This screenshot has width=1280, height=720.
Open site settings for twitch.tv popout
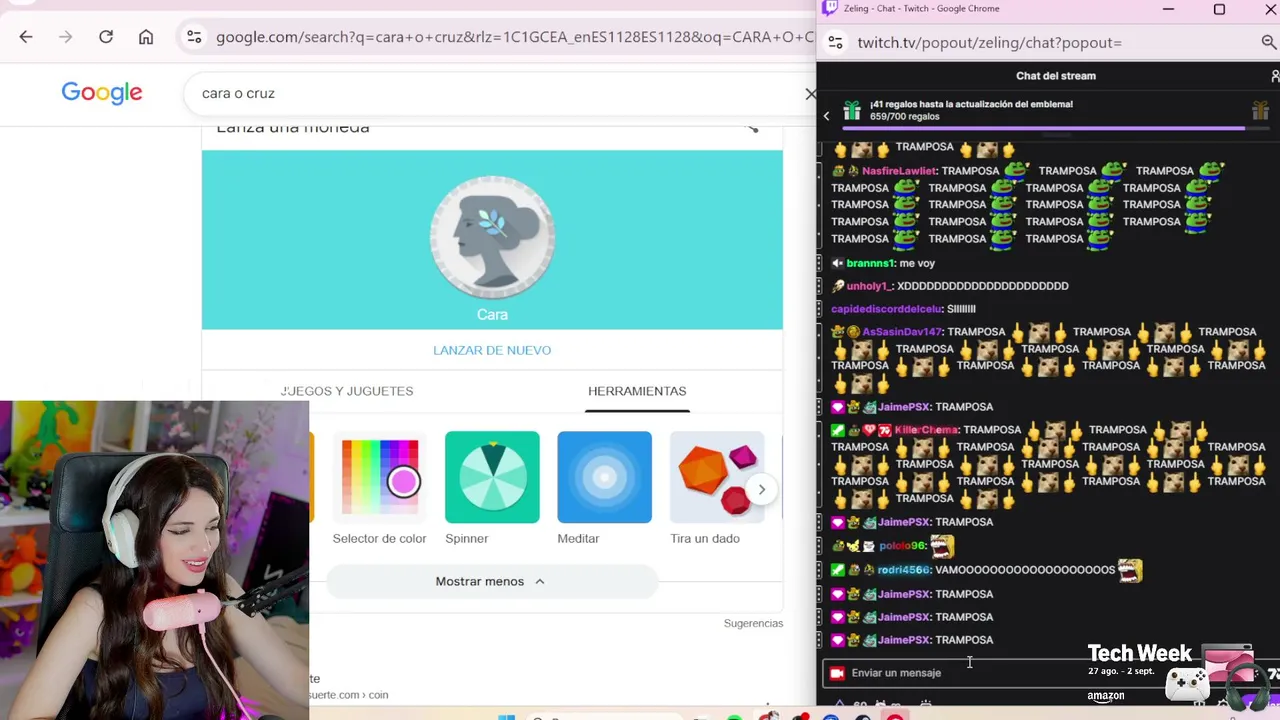pos(837,42)
